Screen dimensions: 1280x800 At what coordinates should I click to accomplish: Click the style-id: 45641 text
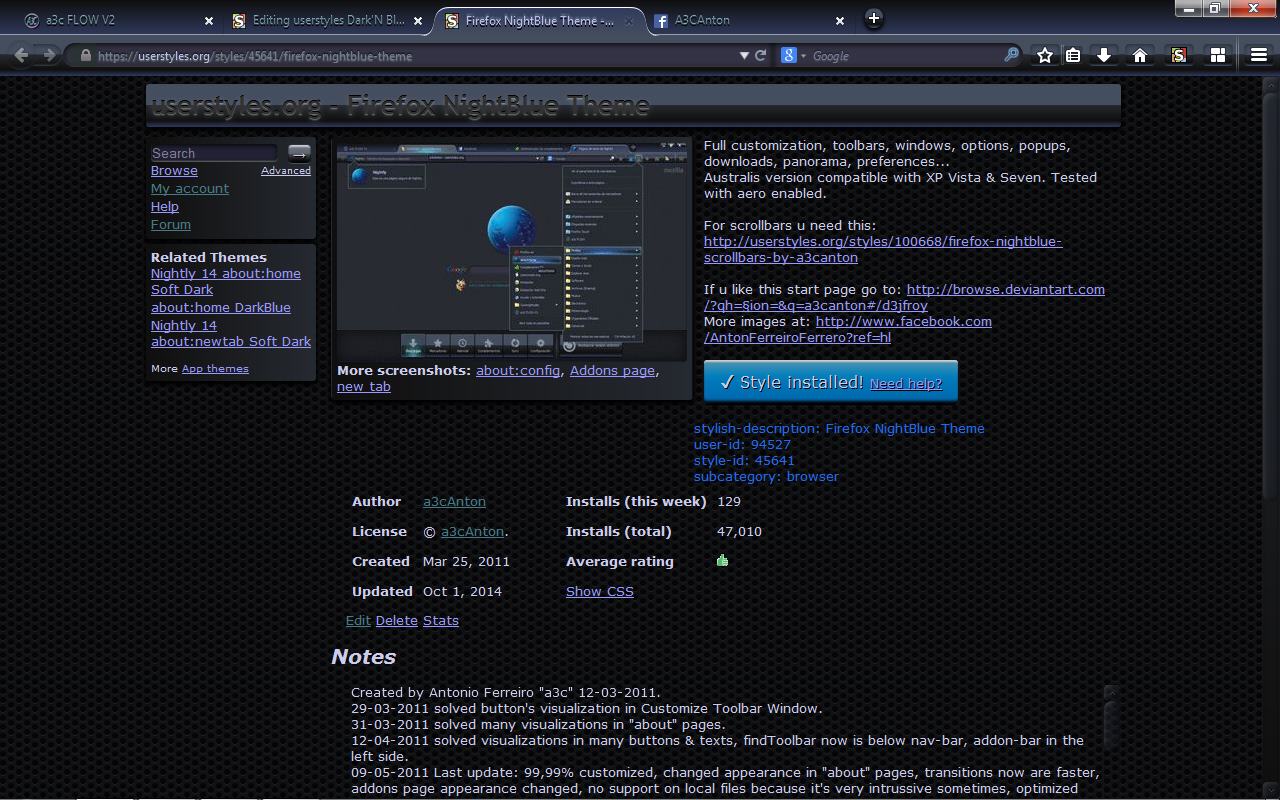click(x=744, y=461)
